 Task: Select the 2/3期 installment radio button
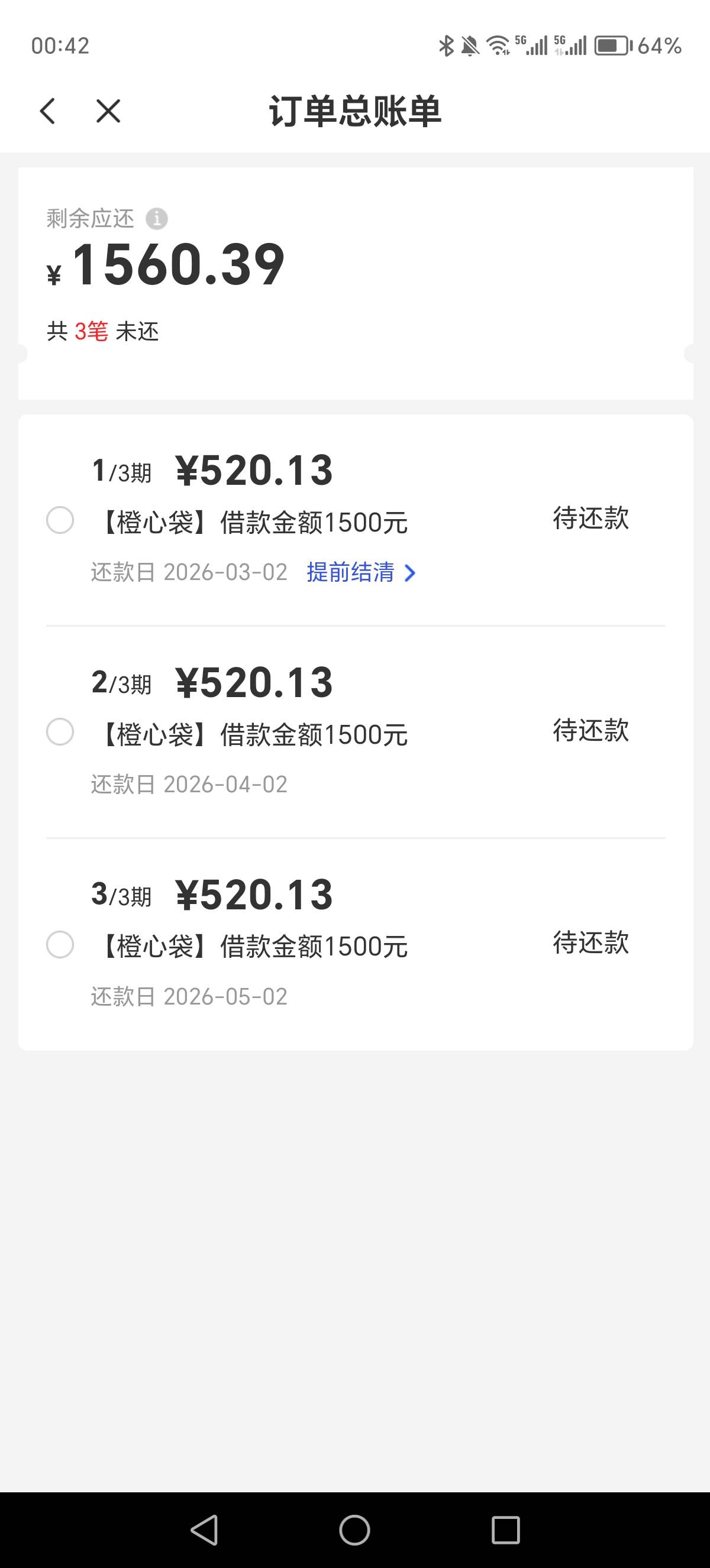(60, 731)
